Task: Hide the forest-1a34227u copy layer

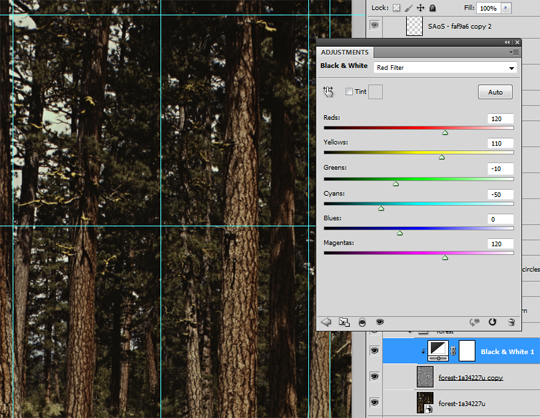Action: click(x=374, y=376)
